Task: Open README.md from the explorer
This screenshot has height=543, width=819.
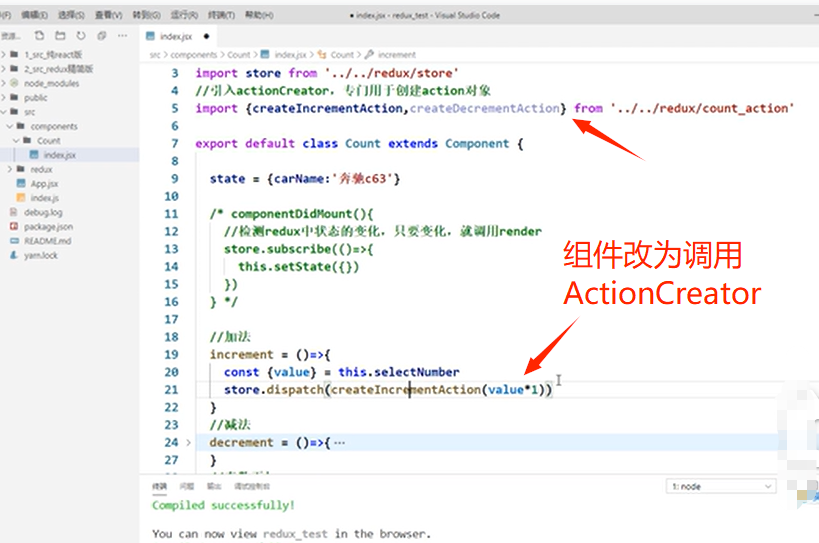Action: pos(47,241)
